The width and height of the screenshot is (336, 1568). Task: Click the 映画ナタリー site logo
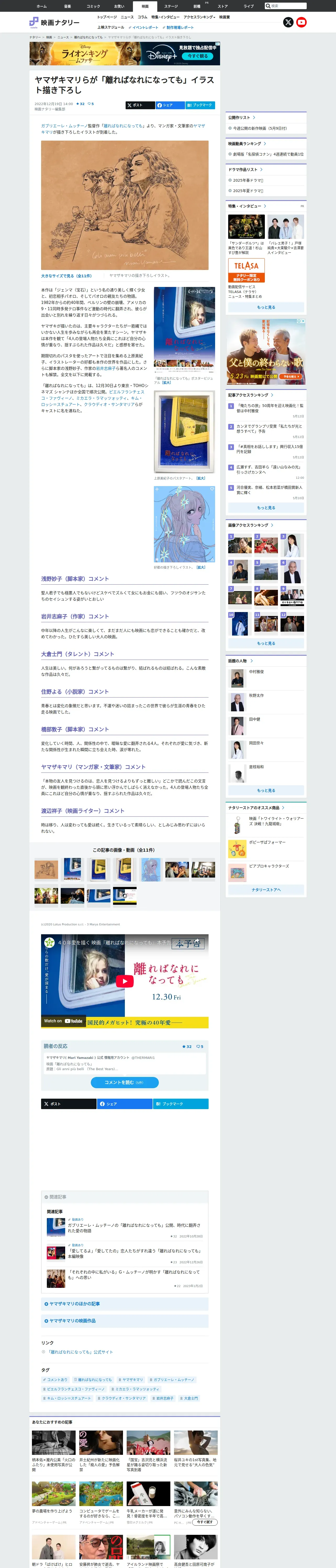click(x=54, y=22)
